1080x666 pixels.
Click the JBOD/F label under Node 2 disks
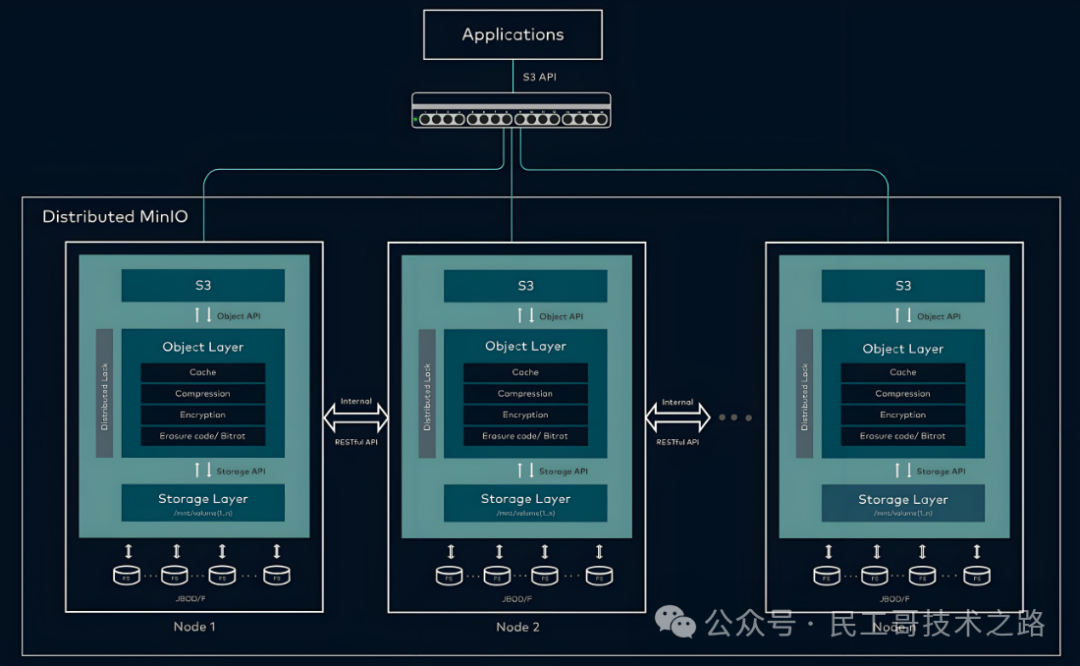[517, 599]
